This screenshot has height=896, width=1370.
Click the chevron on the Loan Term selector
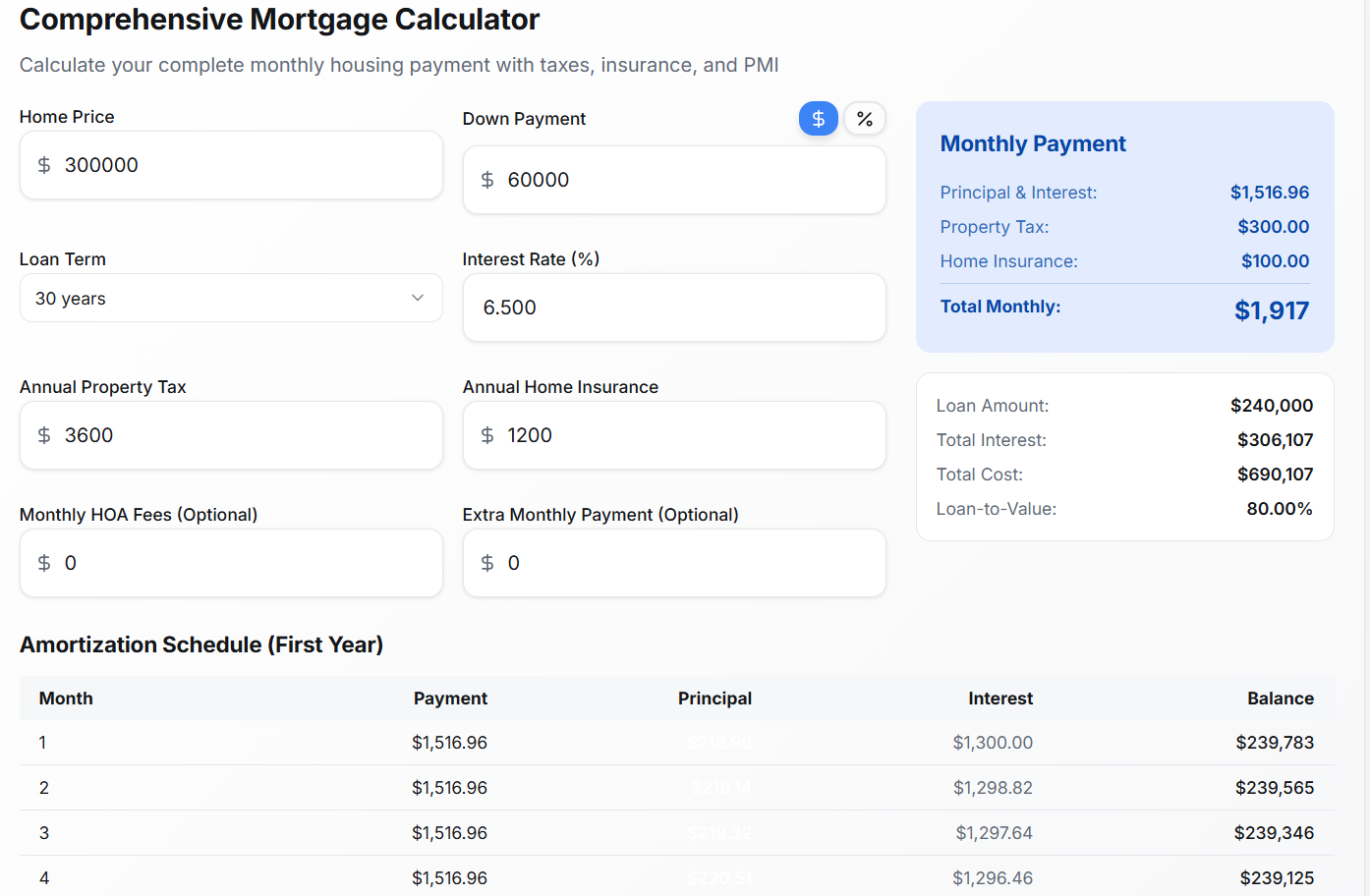(x=419, y=298)
